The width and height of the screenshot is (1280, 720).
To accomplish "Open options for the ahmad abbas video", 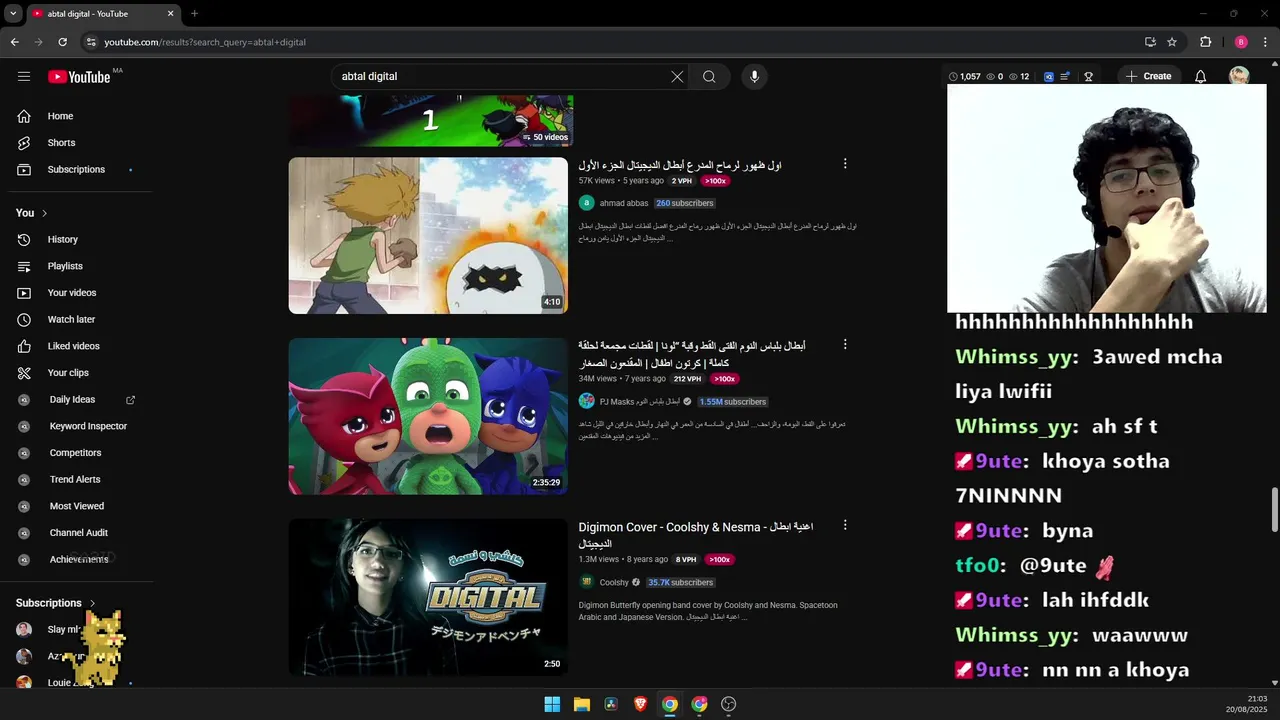I will pyautogui.click(x=845, y=164).
